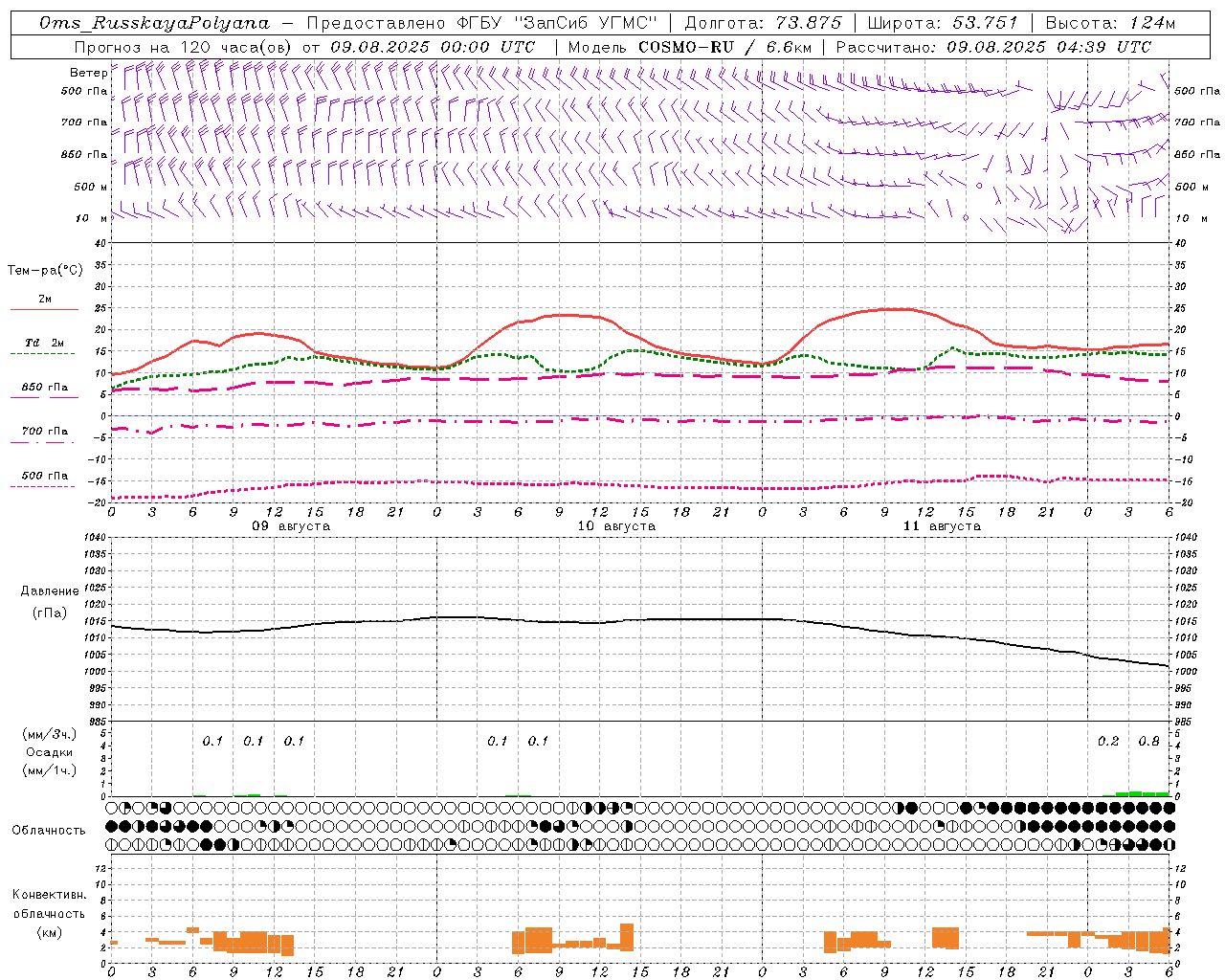The width and height of the screenshot is (1225, 980).
Task: Select the 850 гПа temperature legend entry
Action: point(44,388)
